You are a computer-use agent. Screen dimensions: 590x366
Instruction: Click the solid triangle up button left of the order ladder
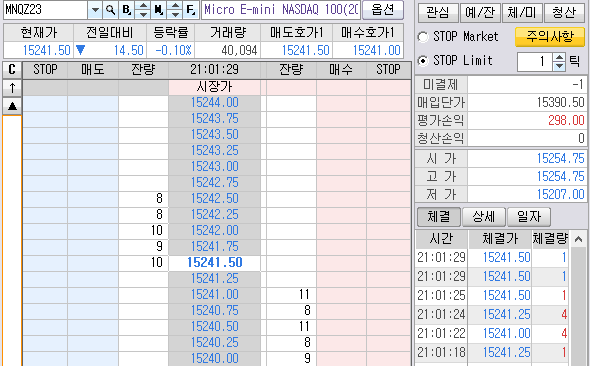(x=12, y=106)
